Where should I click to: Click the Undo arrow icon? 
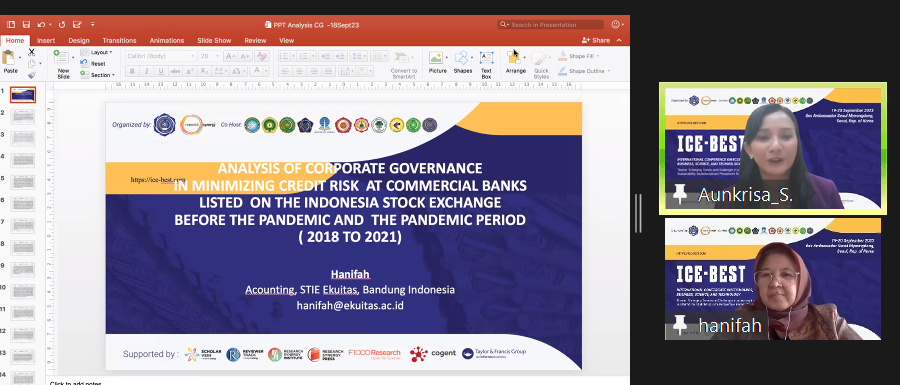click(41, 25)
